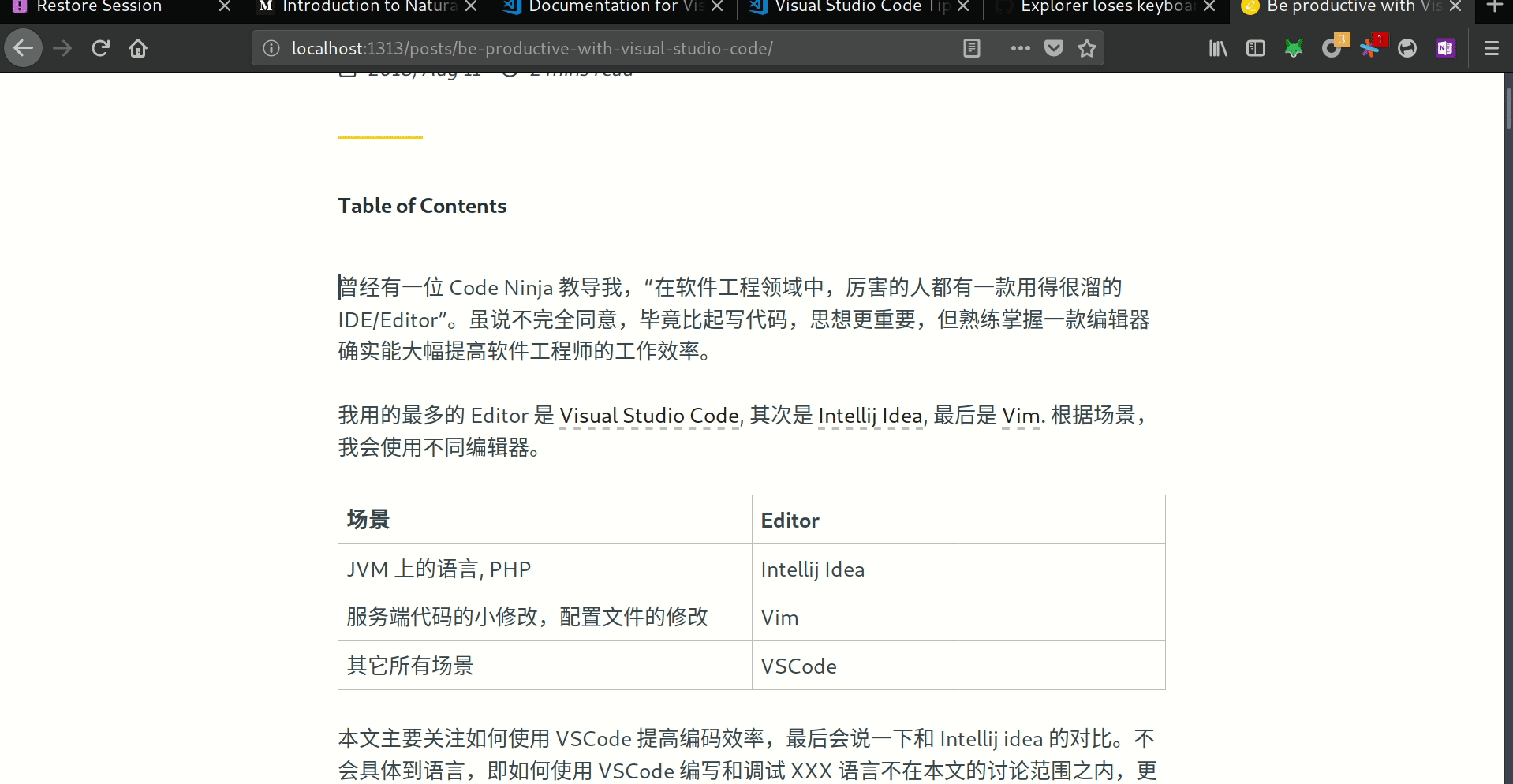Open the Visual Studio Code link

(649, 416)
